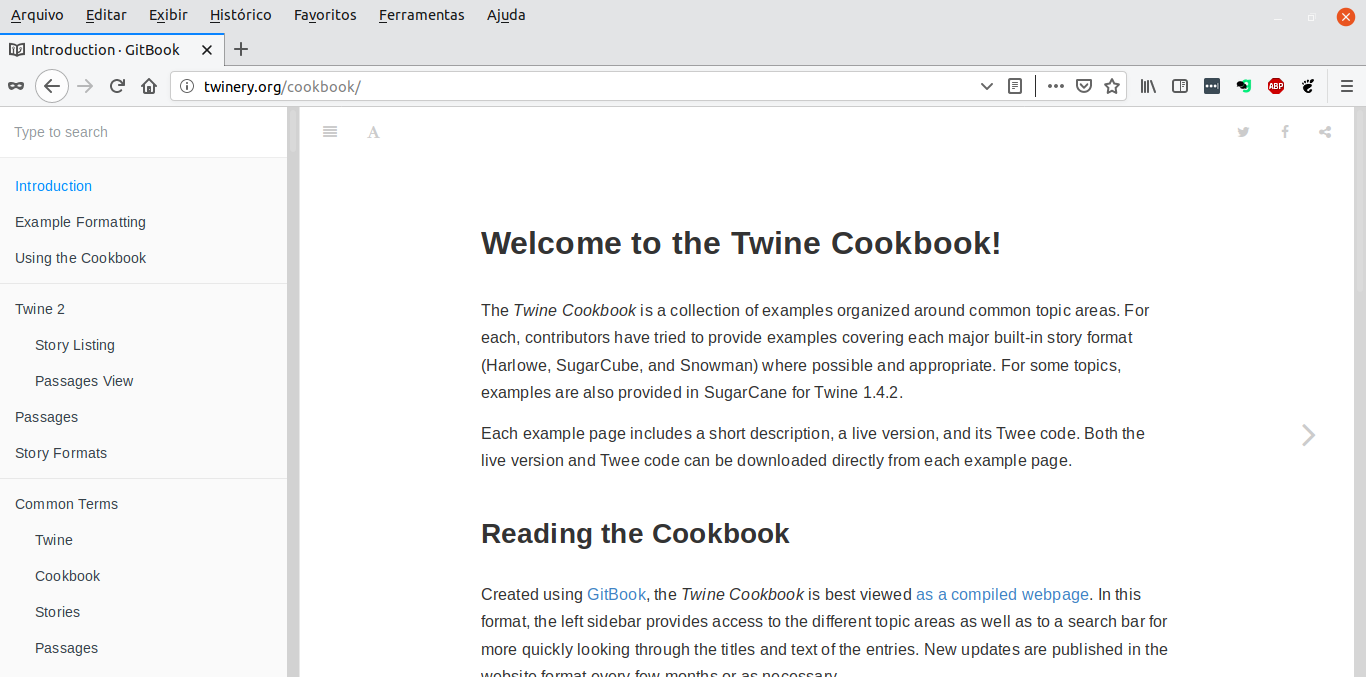Open the Passages entry under Common Terms
Image resolution: width=1366 pixels, height=677 pixels.
(66, 648)
